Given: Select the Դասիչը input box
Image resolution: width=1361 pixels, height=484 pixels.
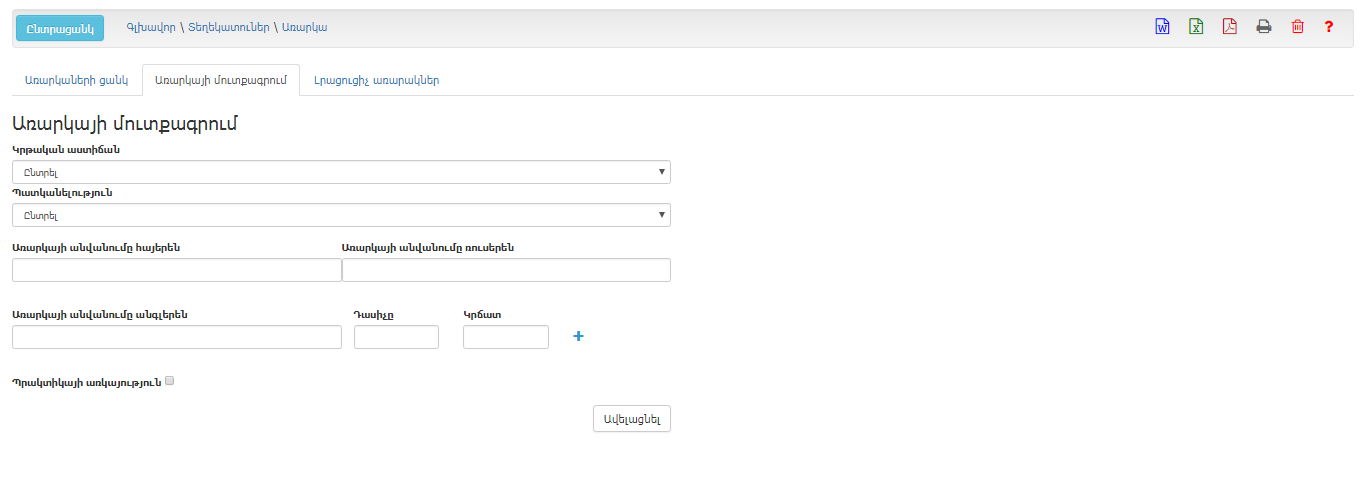Looking at the screenshot, I should (396, 337).
